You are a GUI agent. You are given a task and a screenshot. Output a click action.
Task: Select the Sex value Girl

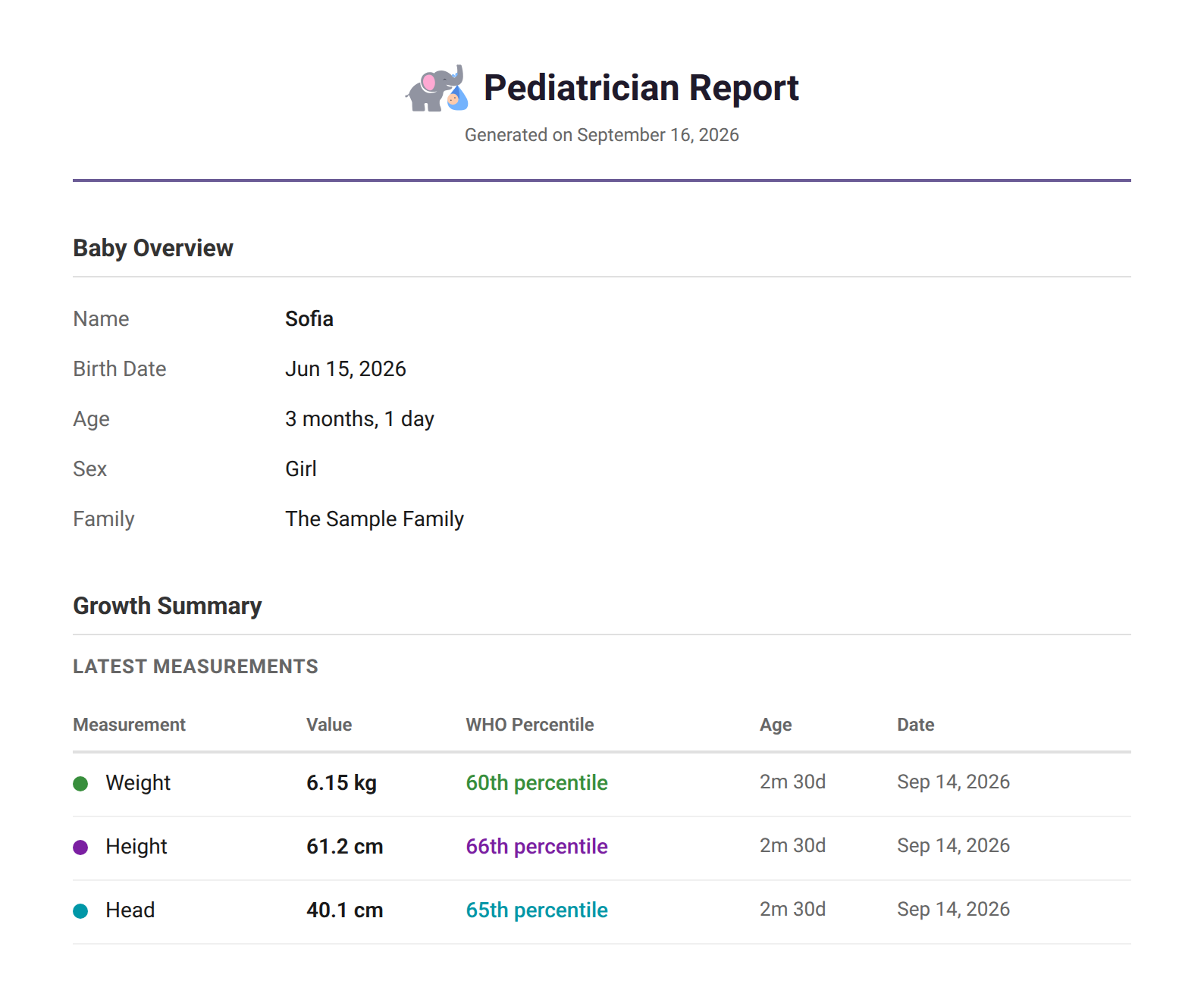tap(301, 468)
